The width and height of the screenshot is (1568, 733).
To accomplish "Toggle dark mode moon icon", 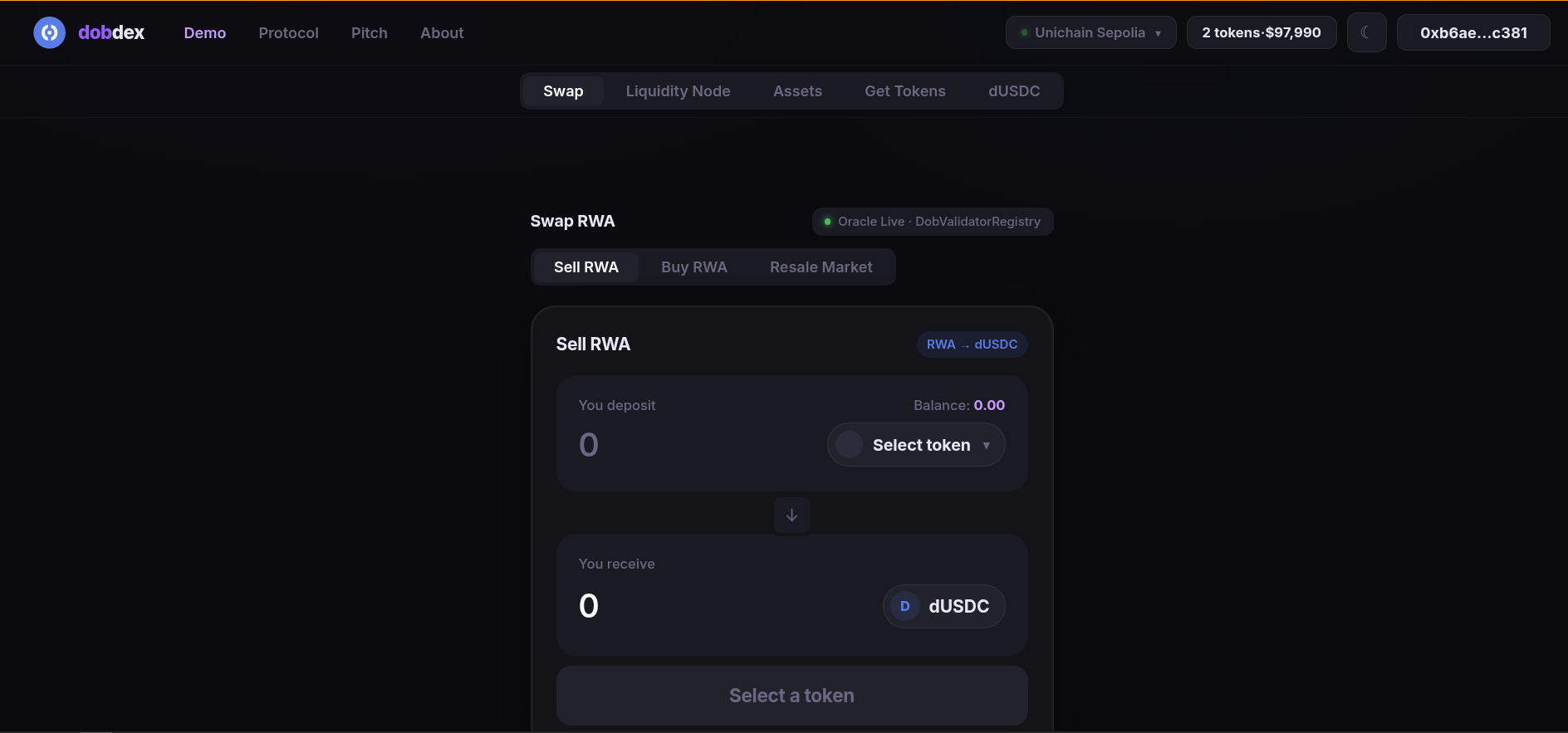I will pyautogui.click(x=1366, y=32).
